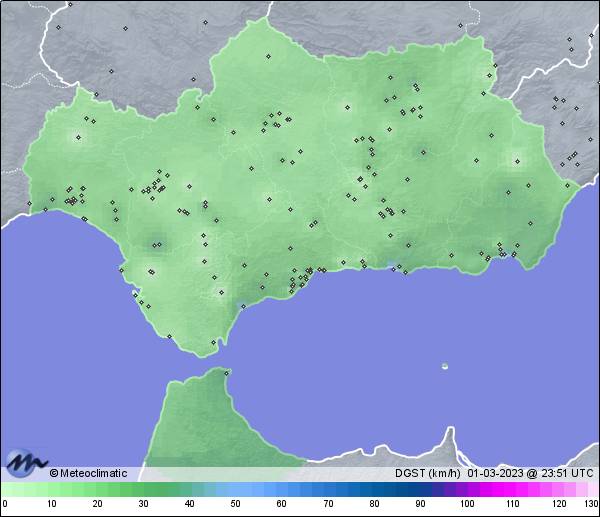This screenshot has width=600, height=517.
Task: Click the Alborán island station marker in the sea
Action: 444,366
